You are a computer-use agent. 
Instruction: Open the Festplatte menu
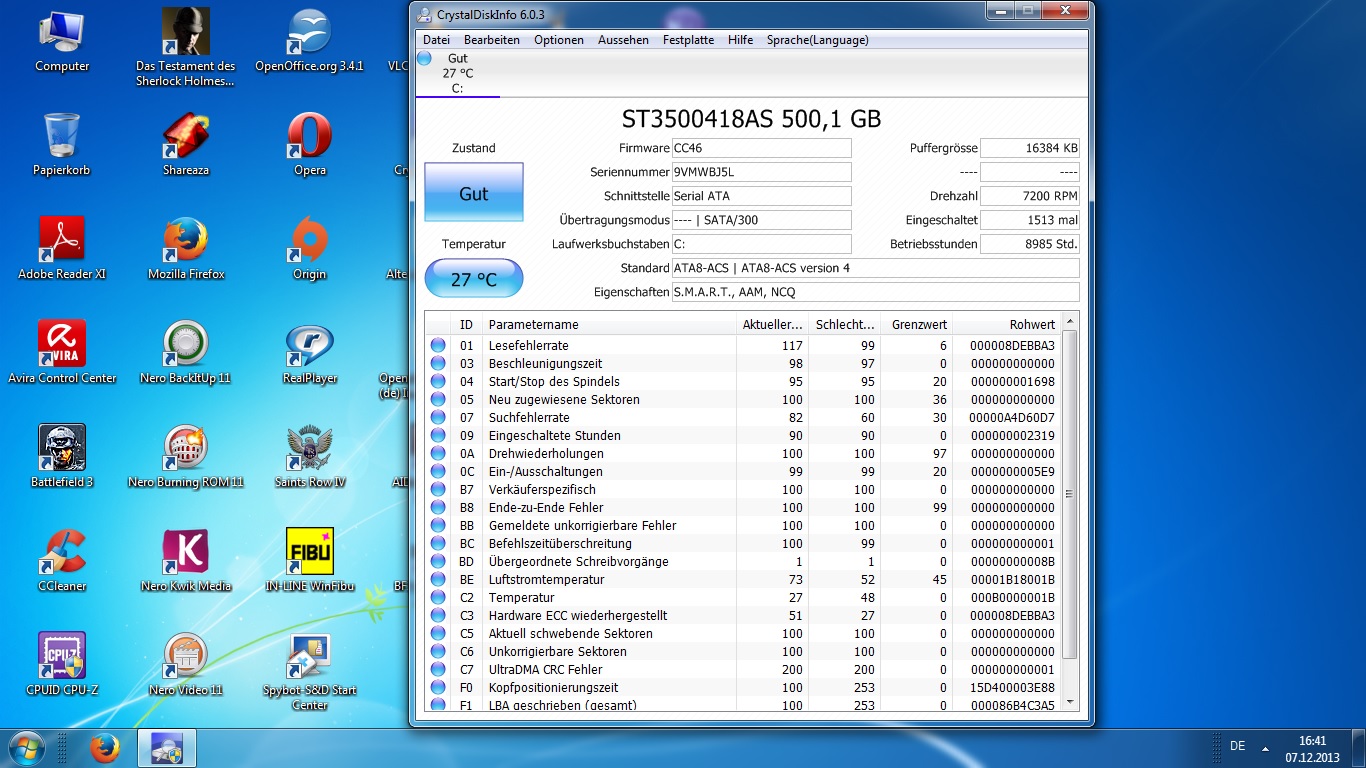[688, 40]
